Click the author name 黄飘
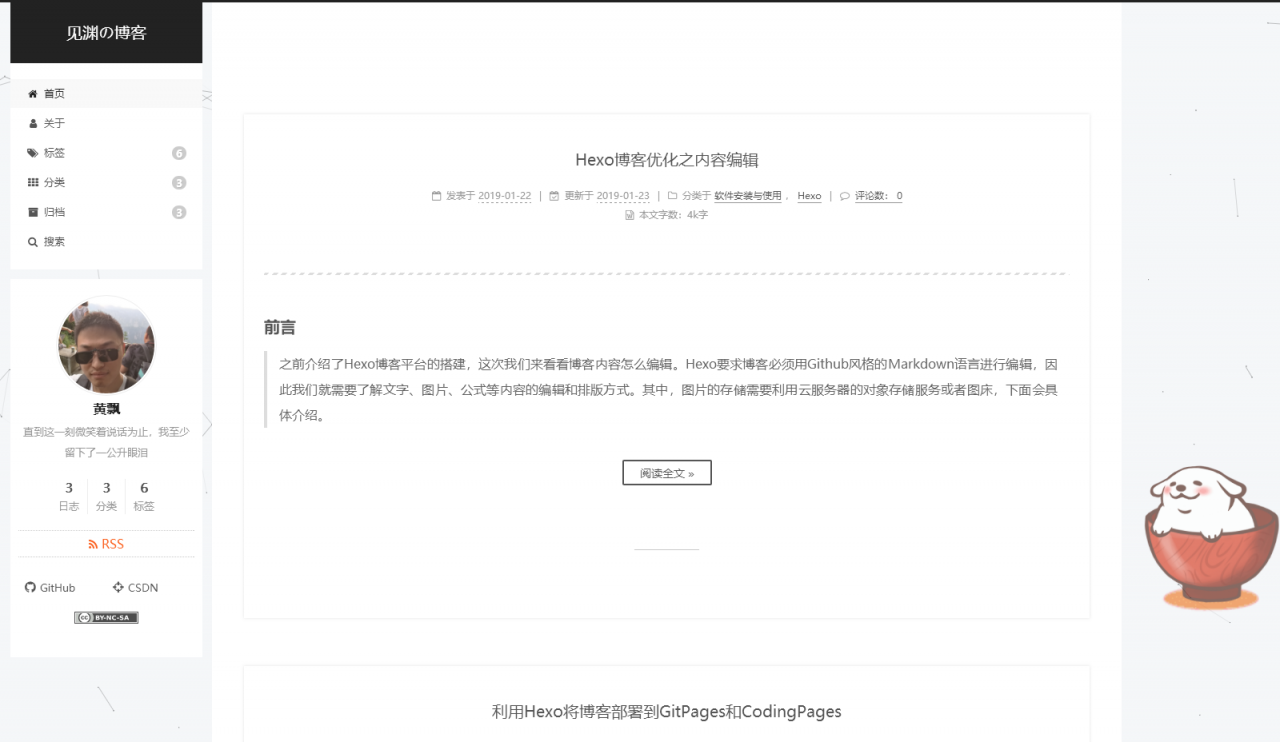1280x742 pixels. coord(106,409)
